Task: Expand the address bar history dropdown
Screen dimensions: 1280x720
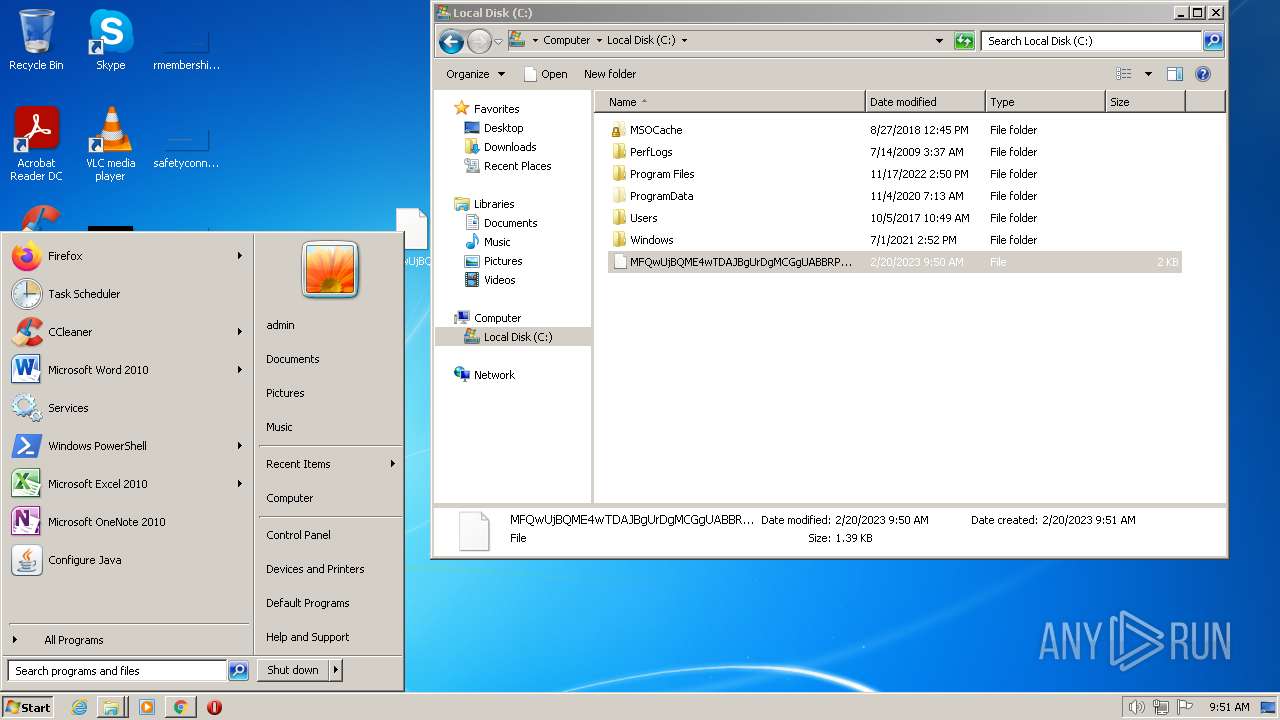Action: (x=939, y=41)
